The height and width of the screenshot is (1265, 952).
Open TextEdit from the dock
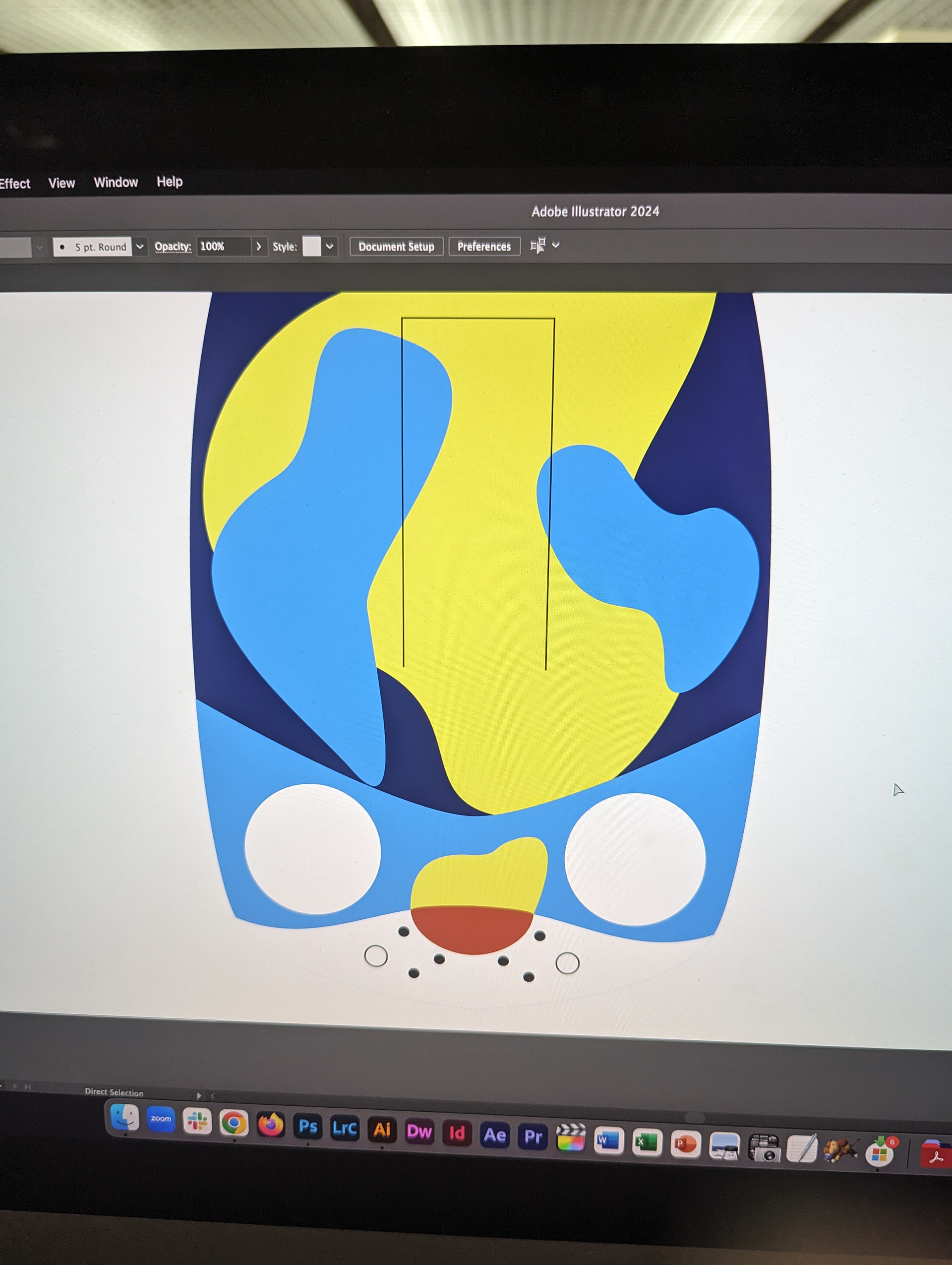802,1148
